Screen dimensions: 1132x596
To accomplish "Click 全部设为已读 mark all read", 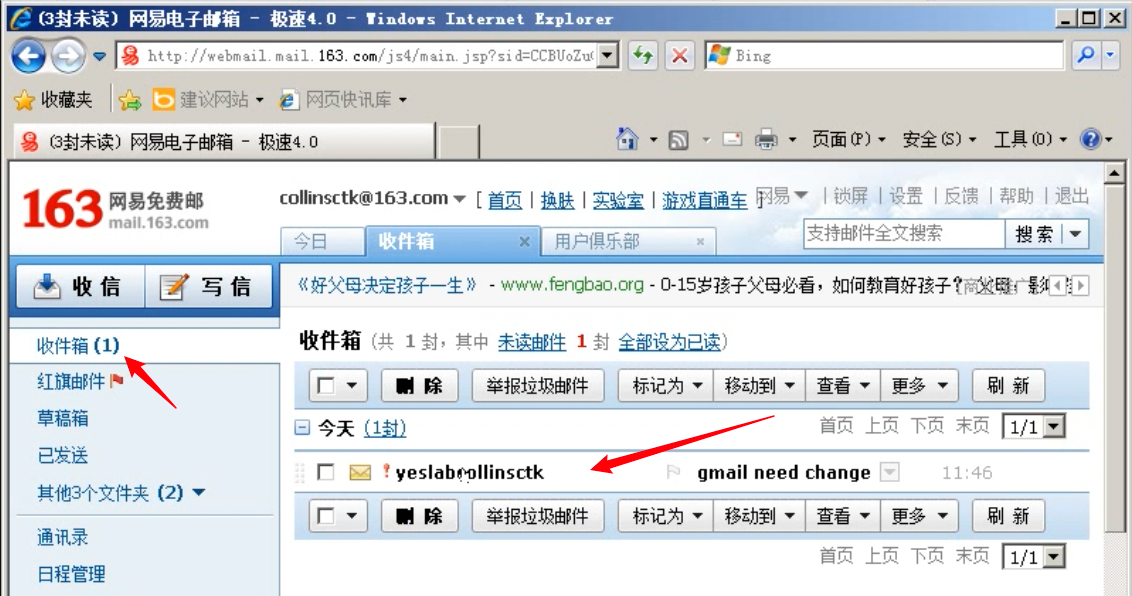I will [669, 342].
